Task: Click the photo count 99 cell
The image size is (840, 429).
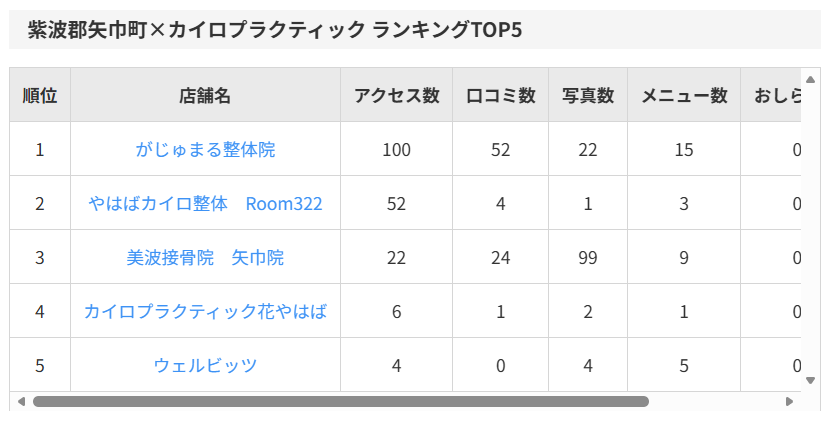Action: [588, 258]
